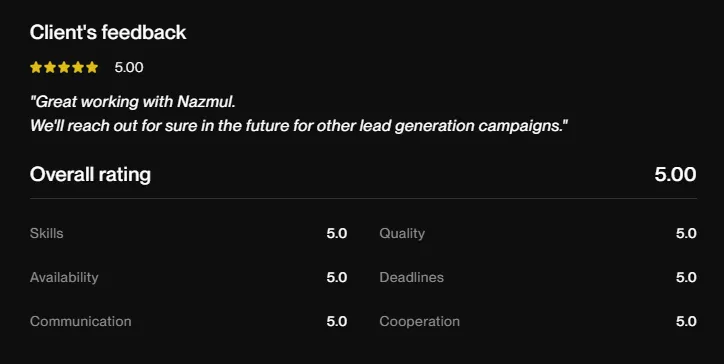Click the 5.0 score for Communication
Viewport: 724px width, 364px height.
click(x=337, y=322)
